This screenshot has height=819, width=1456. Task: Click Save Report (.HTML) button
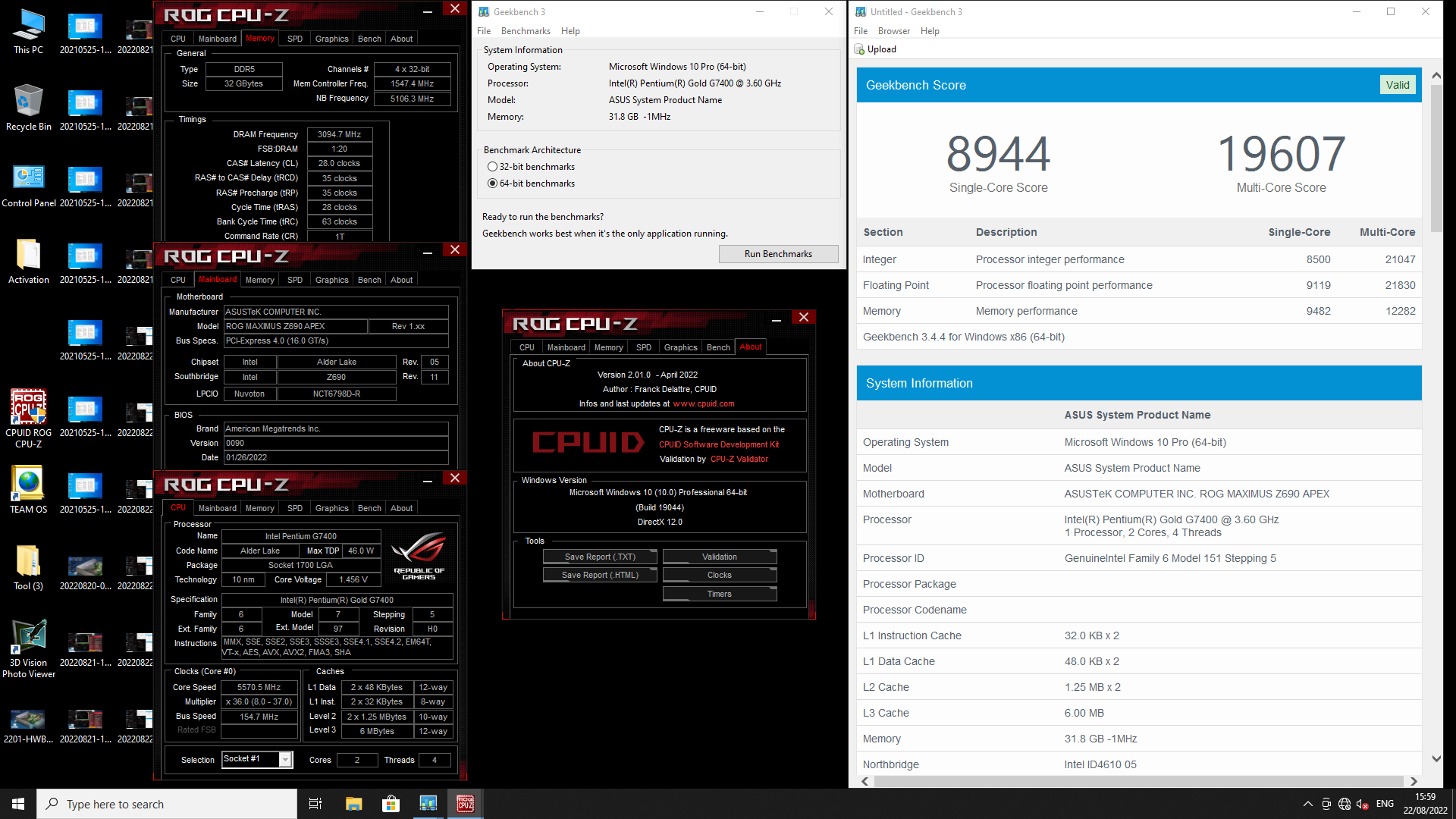[x=600, y=575]
